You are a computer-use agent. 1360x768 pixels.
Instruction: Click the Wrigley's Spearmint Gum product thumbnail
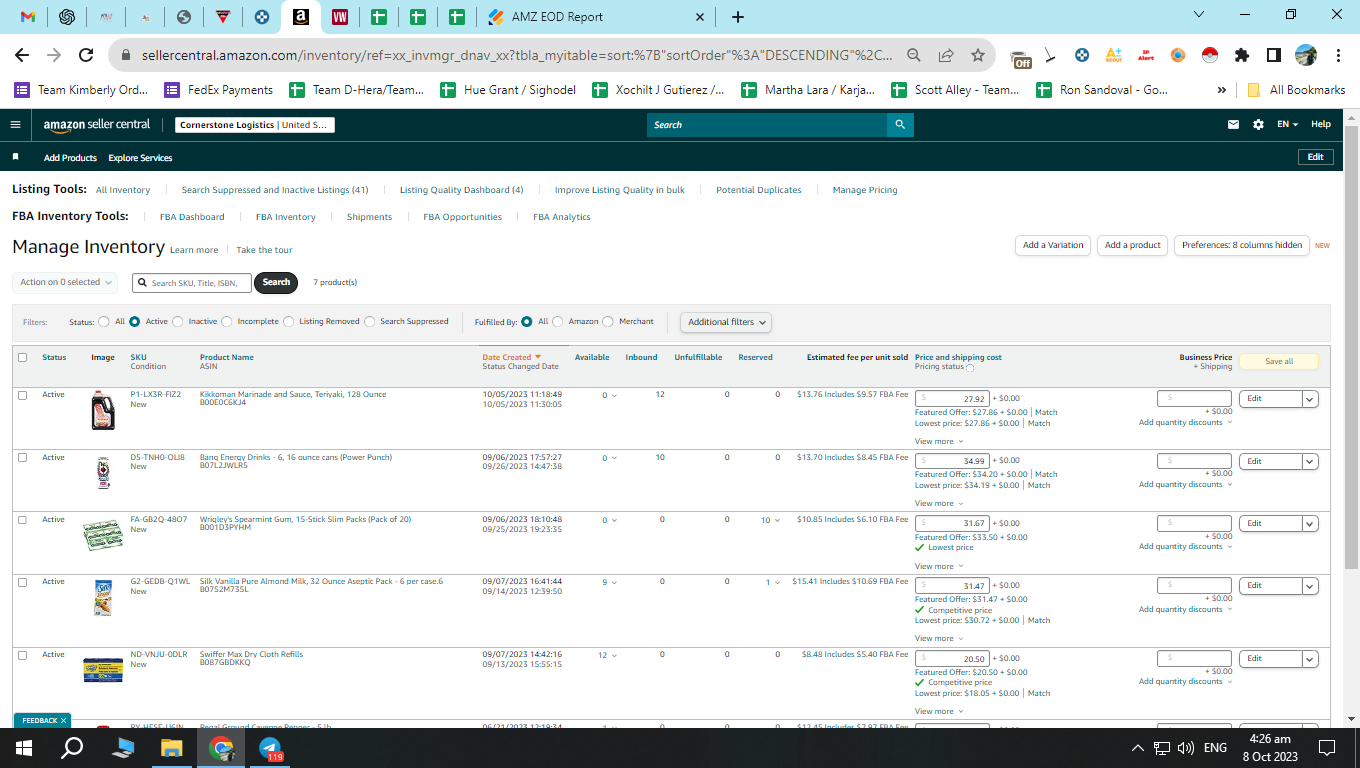point(103,534)
